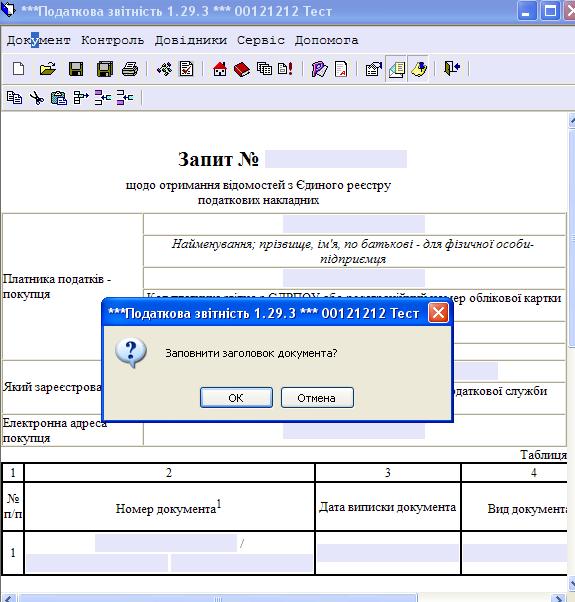Click the Вид документа cell in row 1
This screenshot has width=575, height=602.
pyautogui.click(x=515, y=553)
